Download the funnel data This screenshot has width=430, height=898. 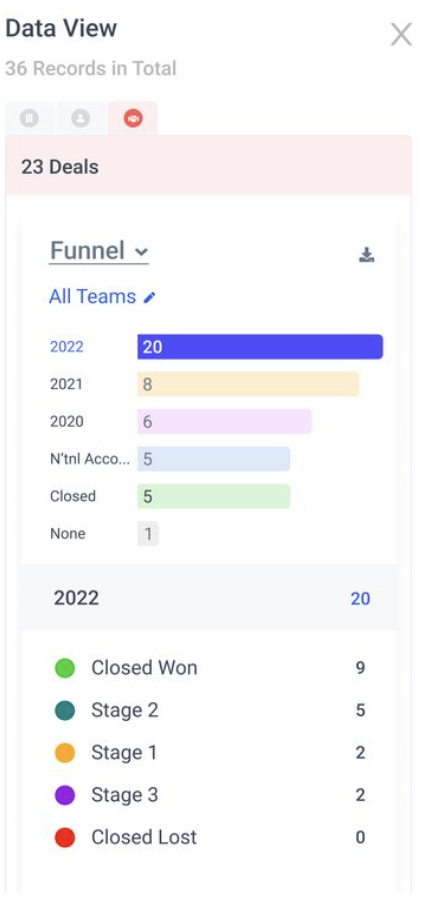coord(366,254)
